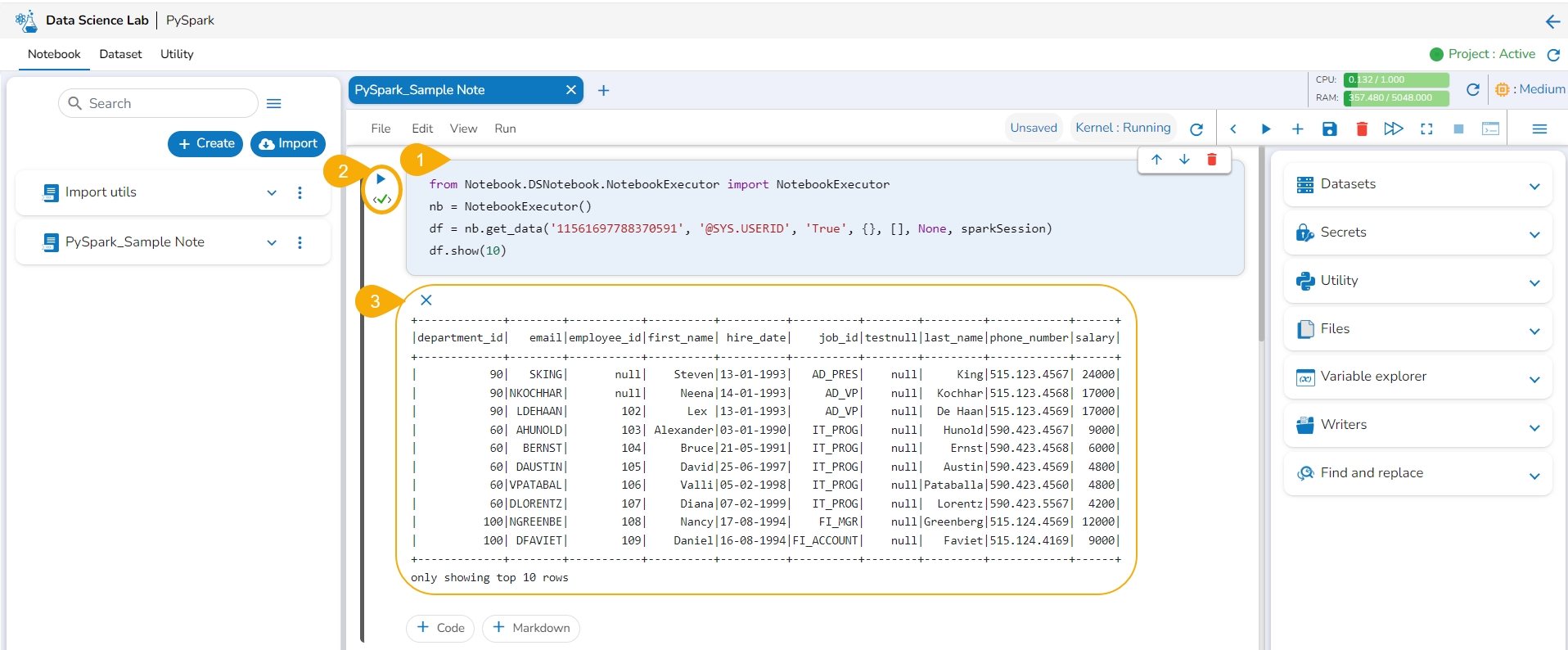Viewport: 1568px width, 650px height.
Task: Open the Run menu
Action: [x=505, y=129]
